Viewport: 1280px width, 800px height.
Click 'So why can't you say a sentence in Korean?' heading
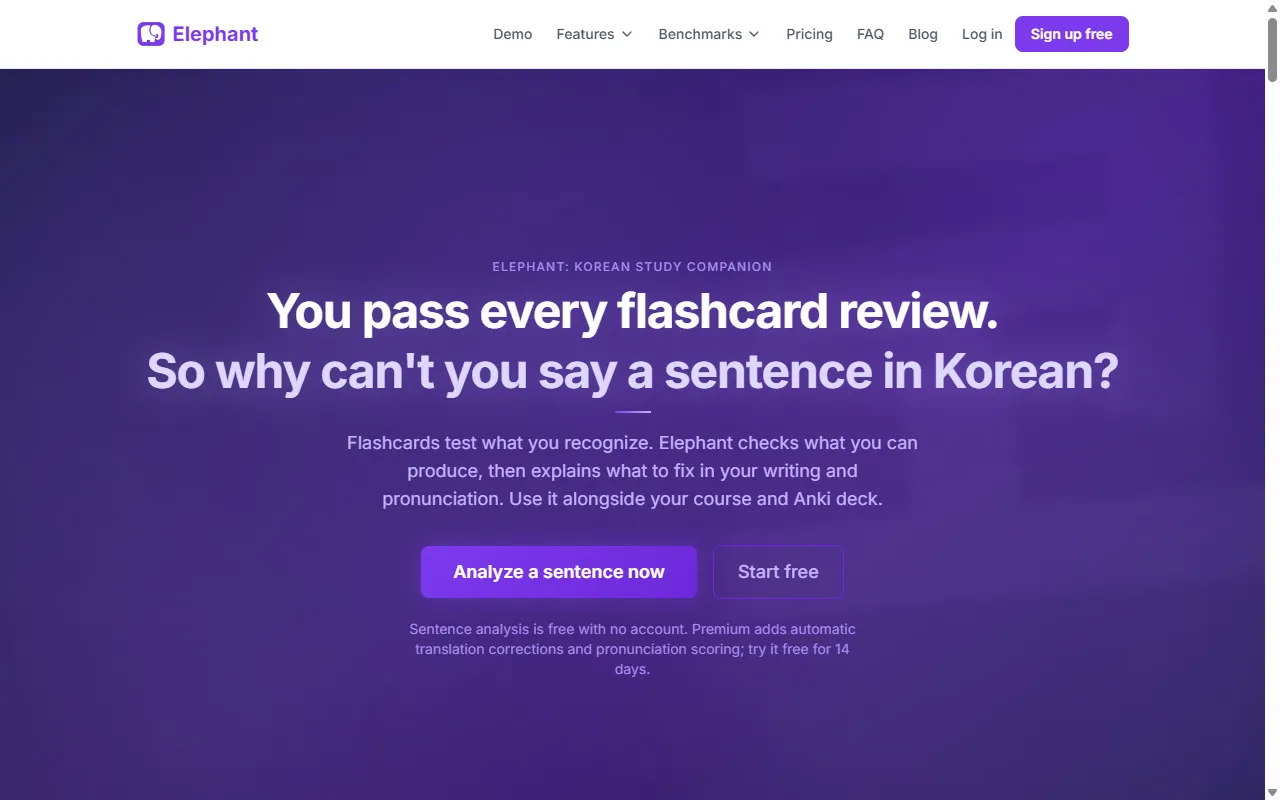click(632, 372)
